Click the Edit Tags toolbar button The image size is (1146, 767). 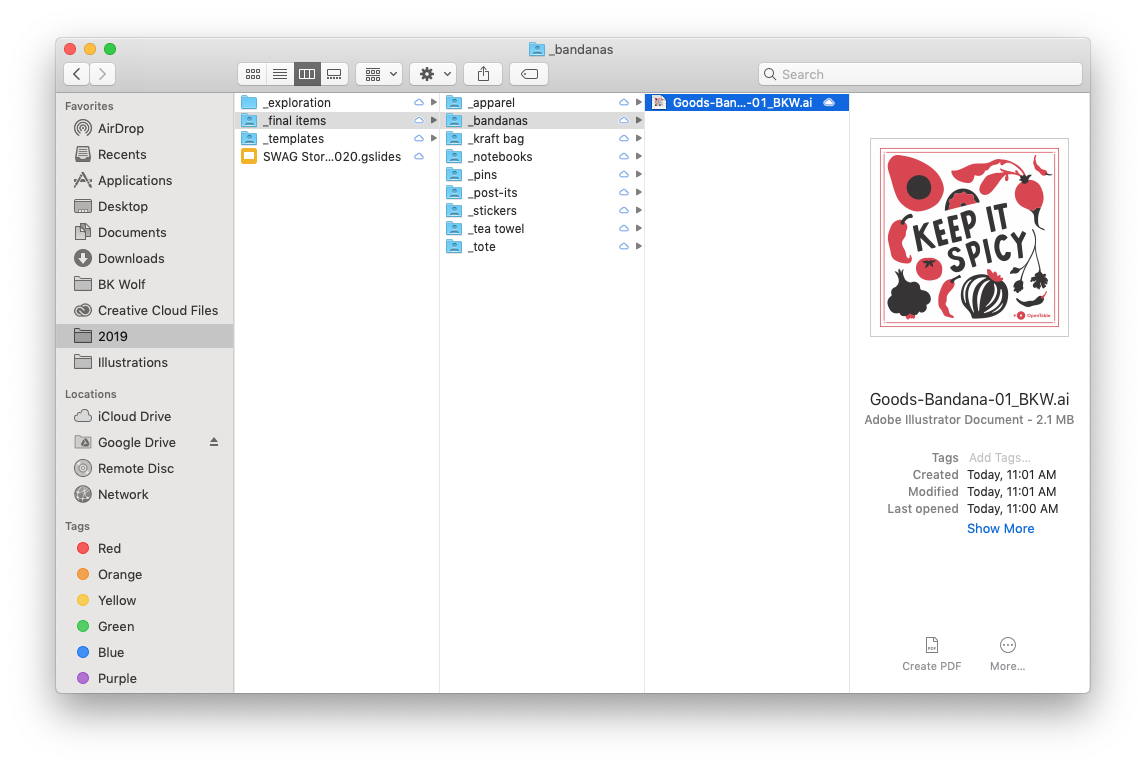click(x=529, y=74)
